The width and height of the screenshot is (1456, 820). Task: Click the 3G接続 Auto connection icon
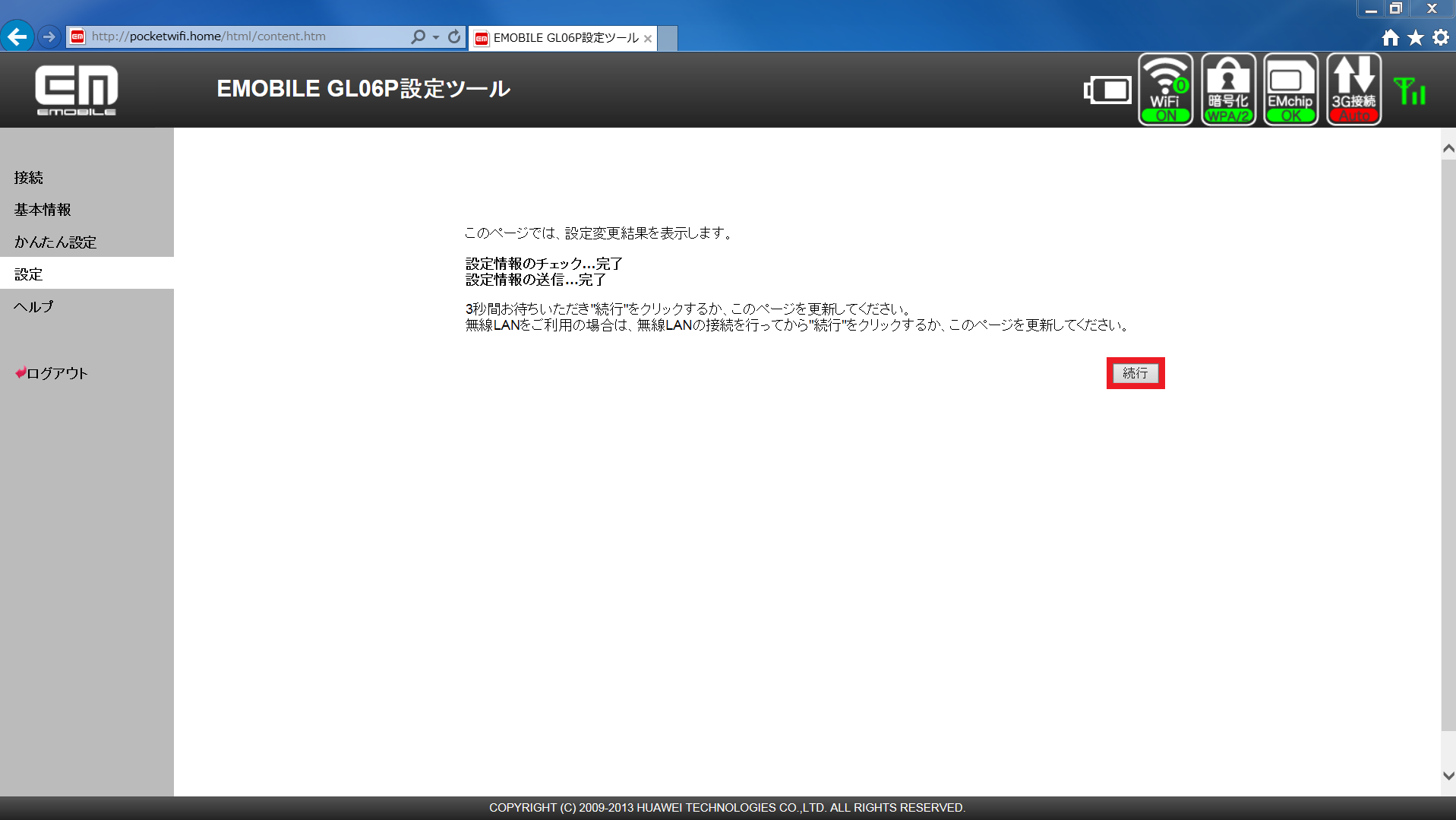coord(1353,89)
